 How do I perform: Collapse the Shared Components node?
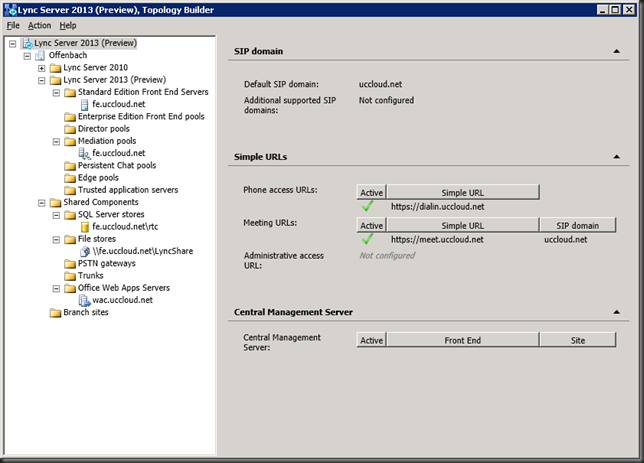41,203
